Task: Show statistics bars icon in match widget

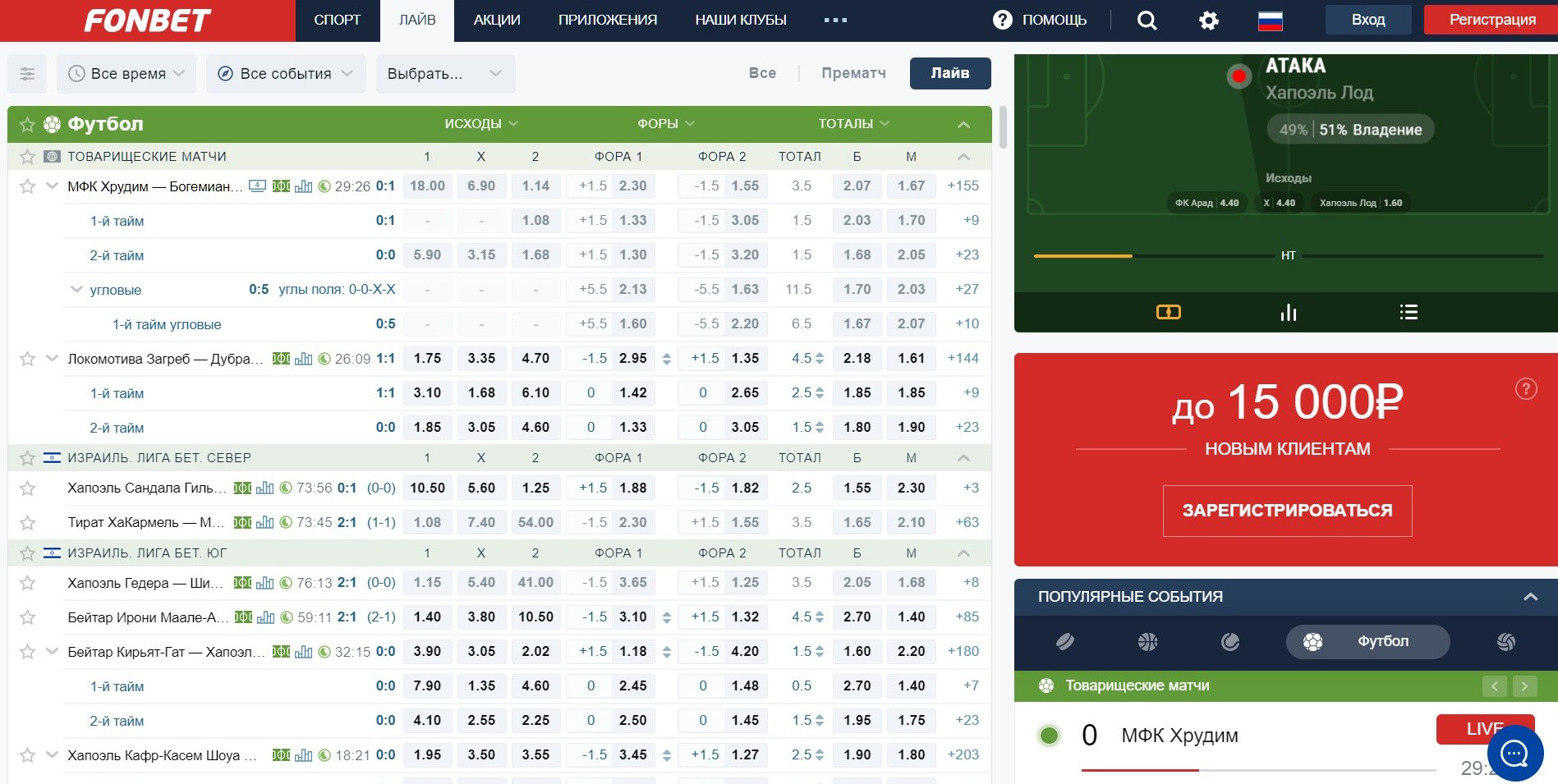Action: coord(1288,312)
